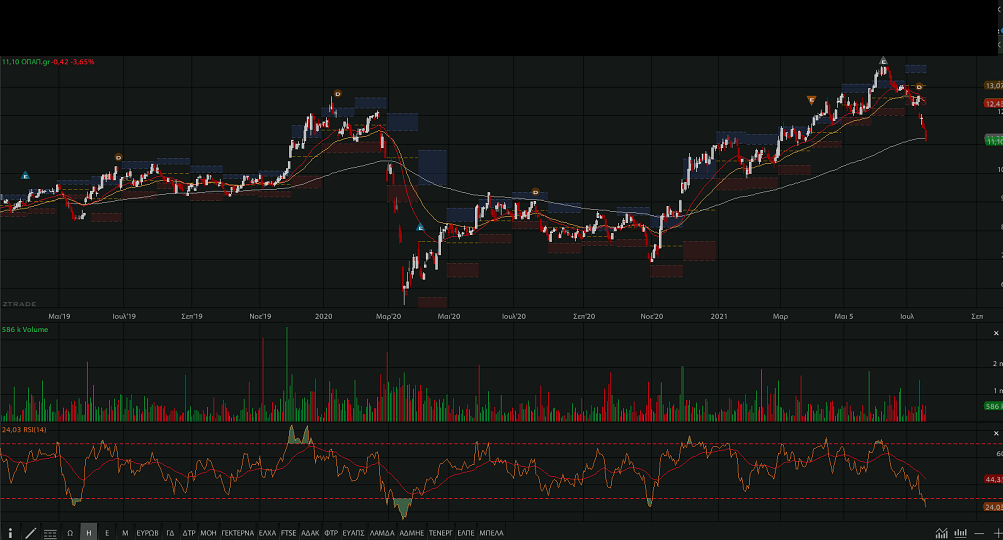Click the ΟΠΑΠ.gr symbol label
Screen dimensions: 1003x540
click(x=52, y=62)
